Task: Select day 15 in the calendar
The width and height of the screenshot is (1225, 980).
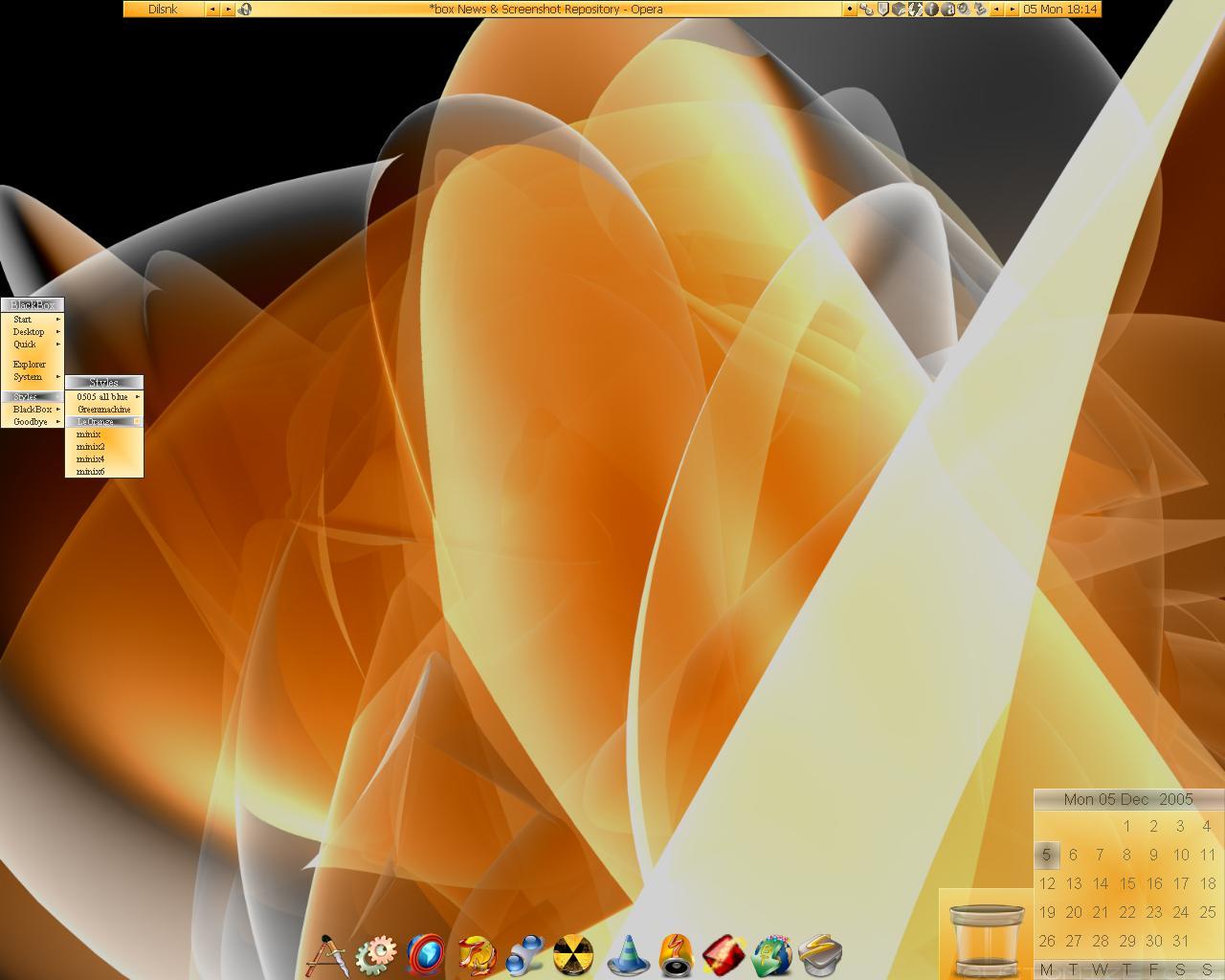Action: 1127,884
